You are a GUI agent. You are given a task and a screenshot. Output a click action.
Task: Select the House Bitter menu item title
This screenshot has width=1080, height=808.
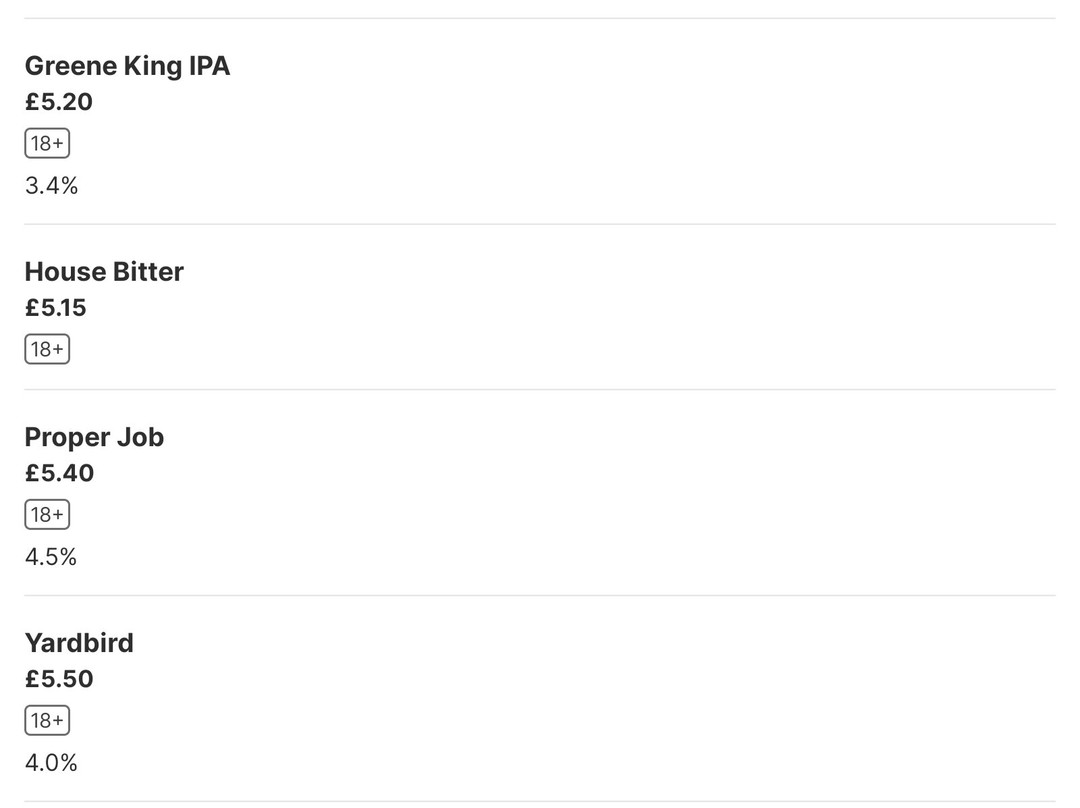(x=104, y=272)
